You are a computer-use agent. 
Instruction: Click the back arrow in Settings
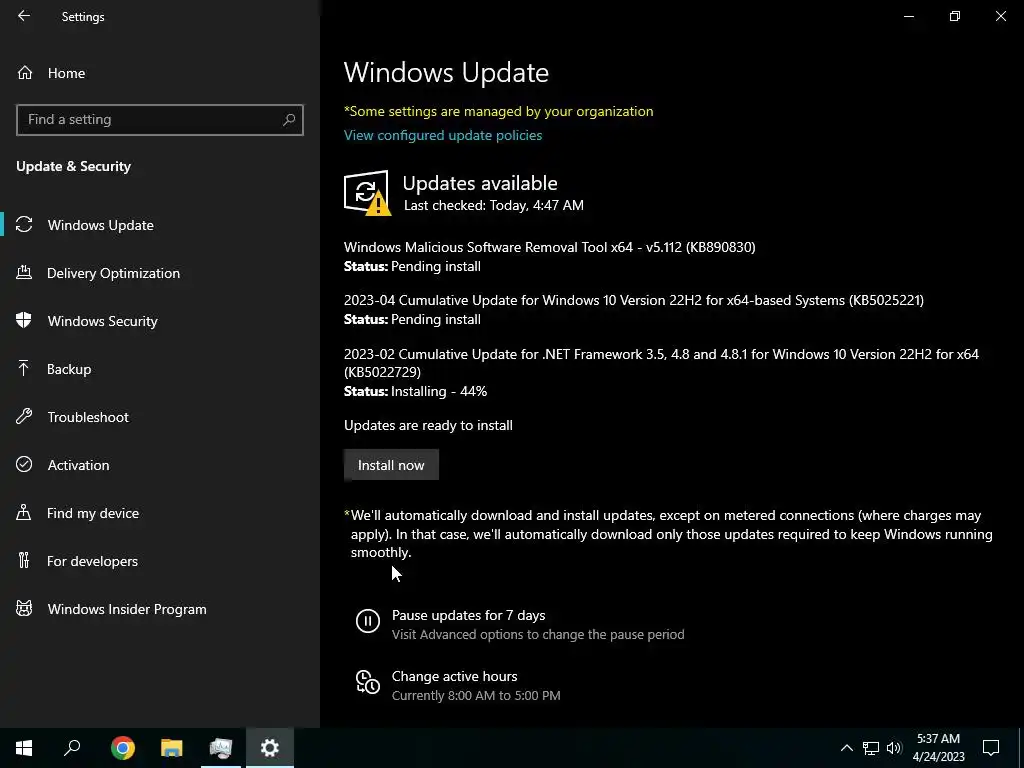click(24, 16)
